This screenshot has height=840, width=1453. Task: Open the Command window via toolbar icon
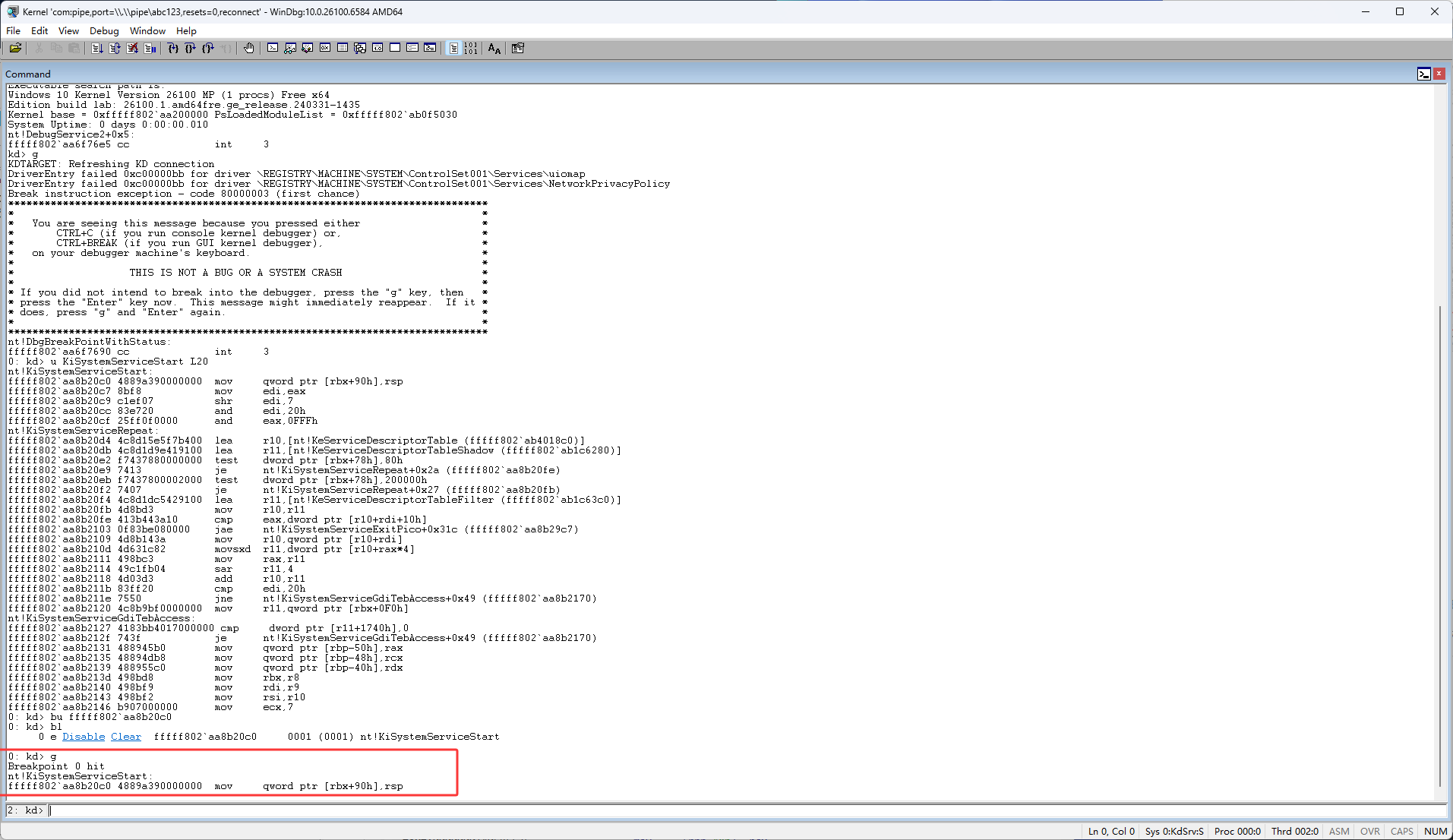(273, 49)
